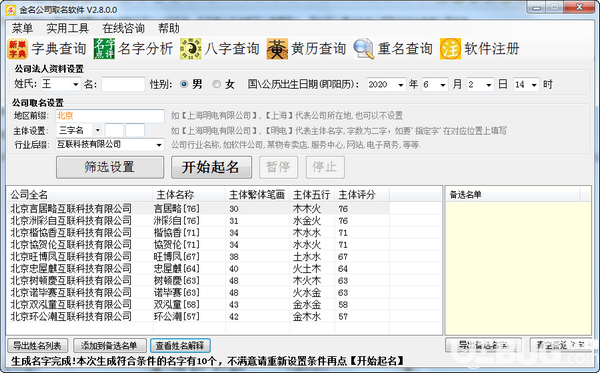Viewport: 600px width, 373px height.
Task: Click the 地区前缀 field containing 北京
Action: pos(110,116)
